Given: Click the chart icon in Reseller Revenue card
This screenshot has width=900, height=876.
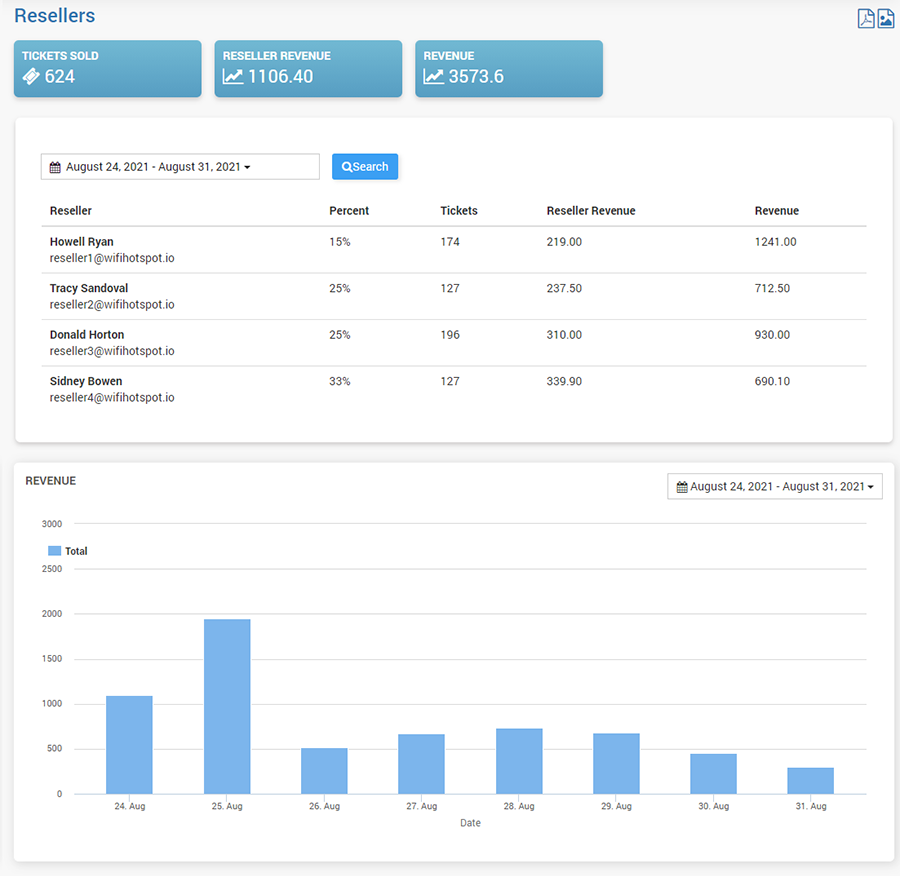Looking at the screenshot, I should pyautogui.click(x=232, y=76).
